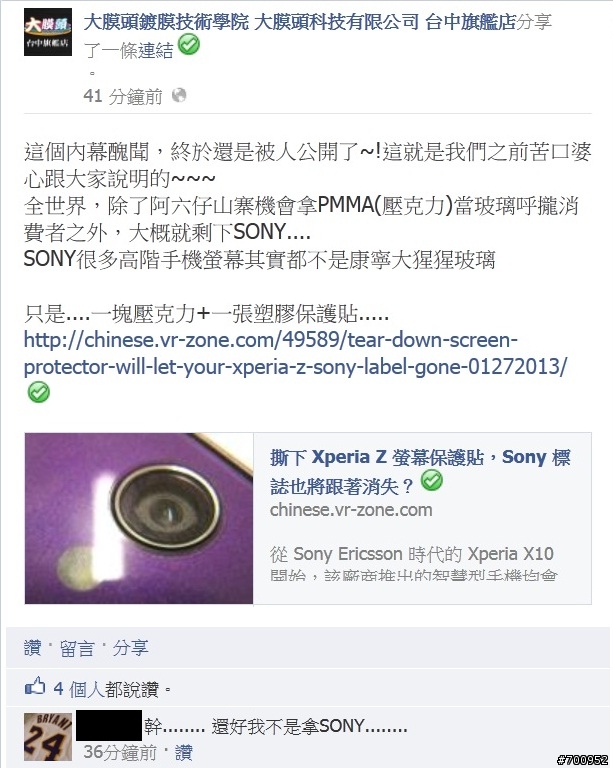613x768 pixels.
Task: Click the redacted commenter name
Action: pyautogui.click(x=109, y=725)
